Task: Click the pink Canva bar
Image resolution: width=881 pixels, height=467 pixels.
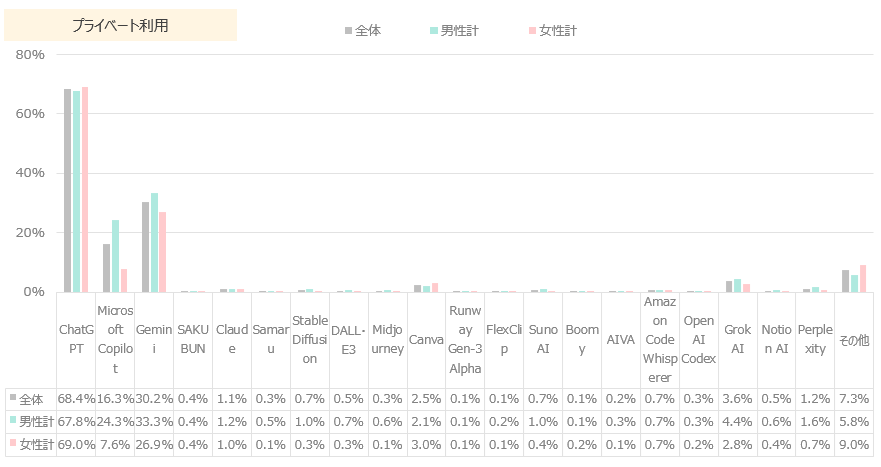Action: [435, 287]
